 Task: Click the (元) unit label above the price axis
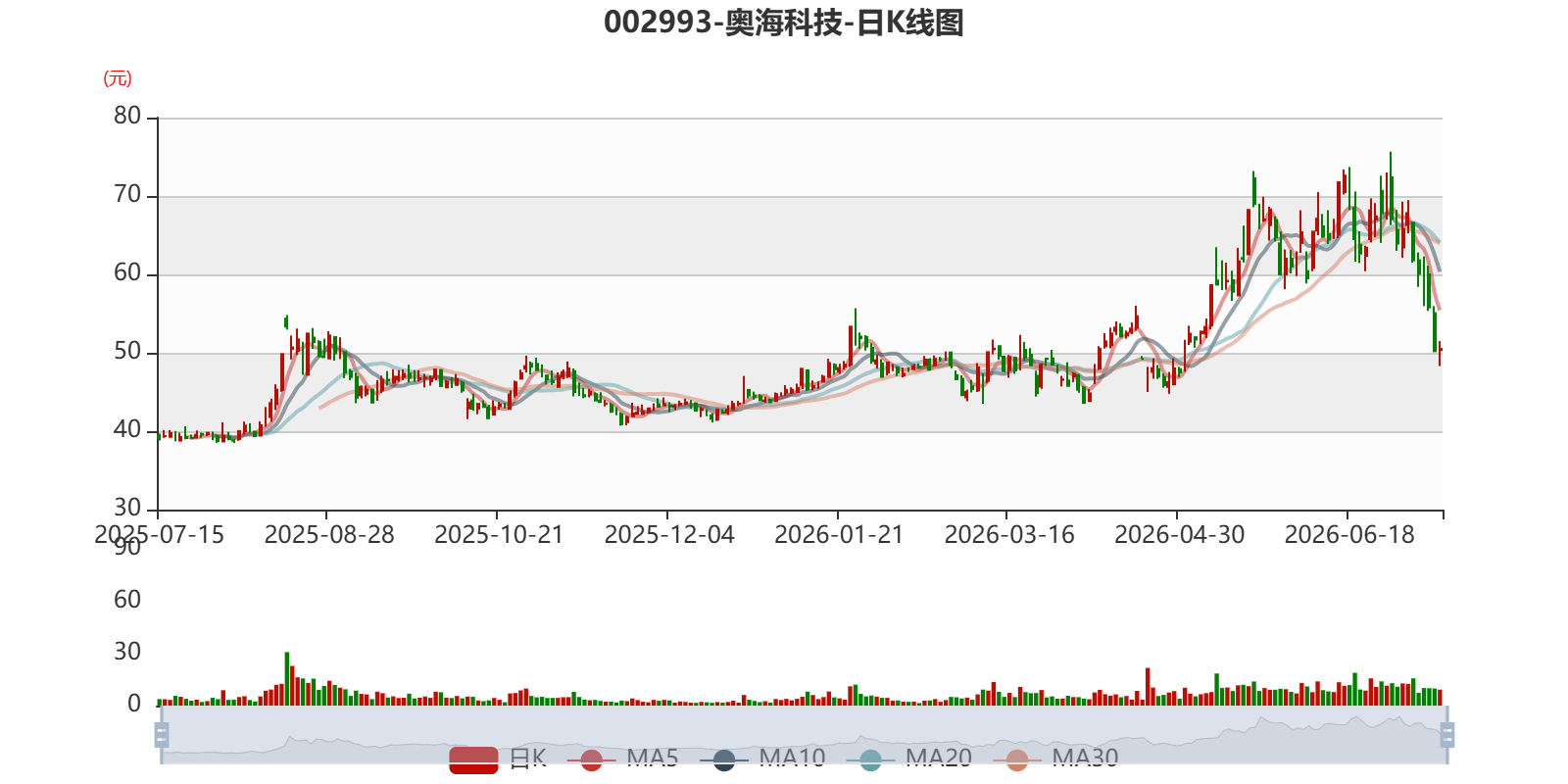click(x=118, y=78)
